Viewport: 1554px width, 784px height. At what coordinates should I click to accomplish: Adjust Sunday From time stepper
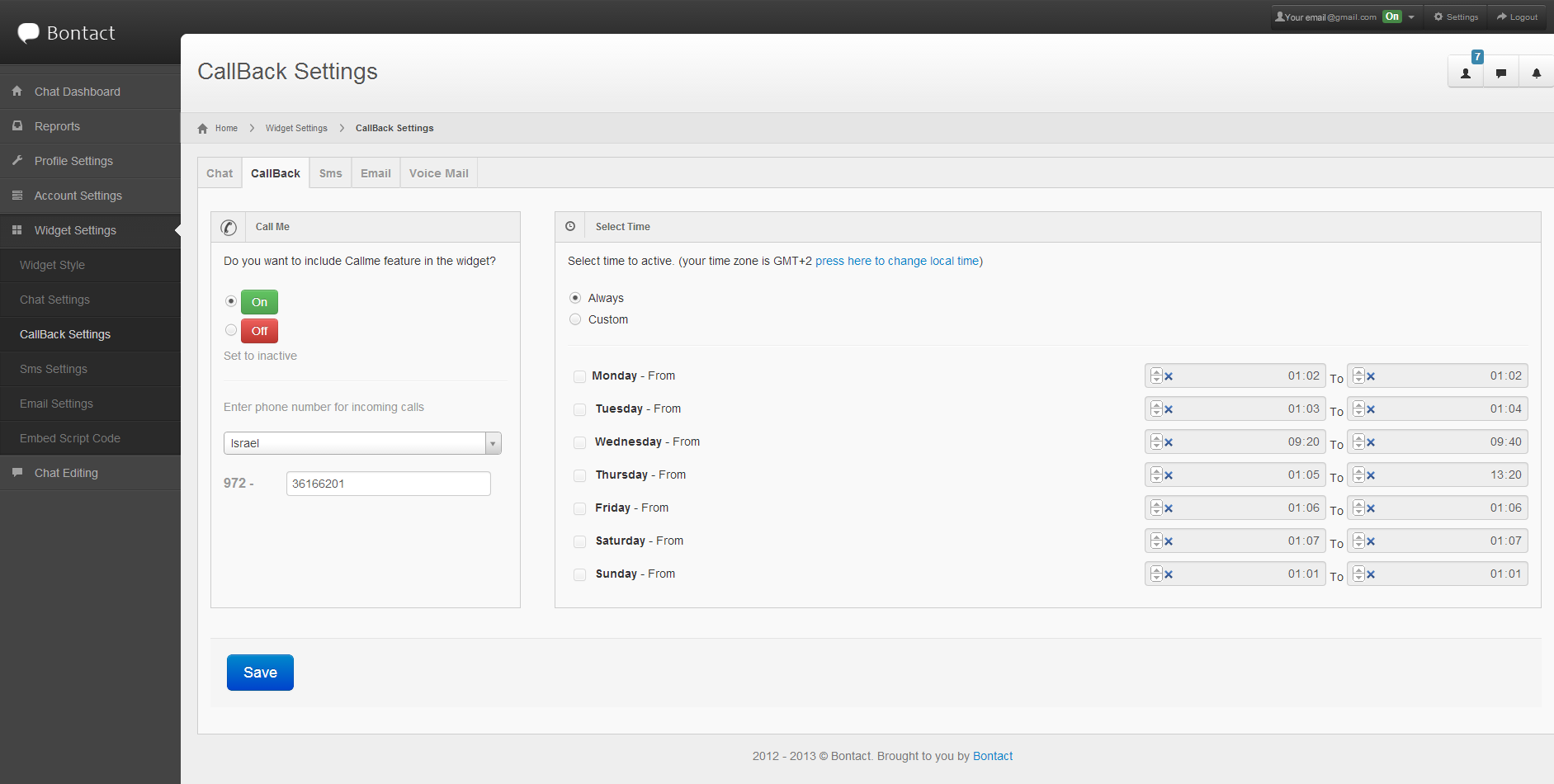(x=1156, y=574)
